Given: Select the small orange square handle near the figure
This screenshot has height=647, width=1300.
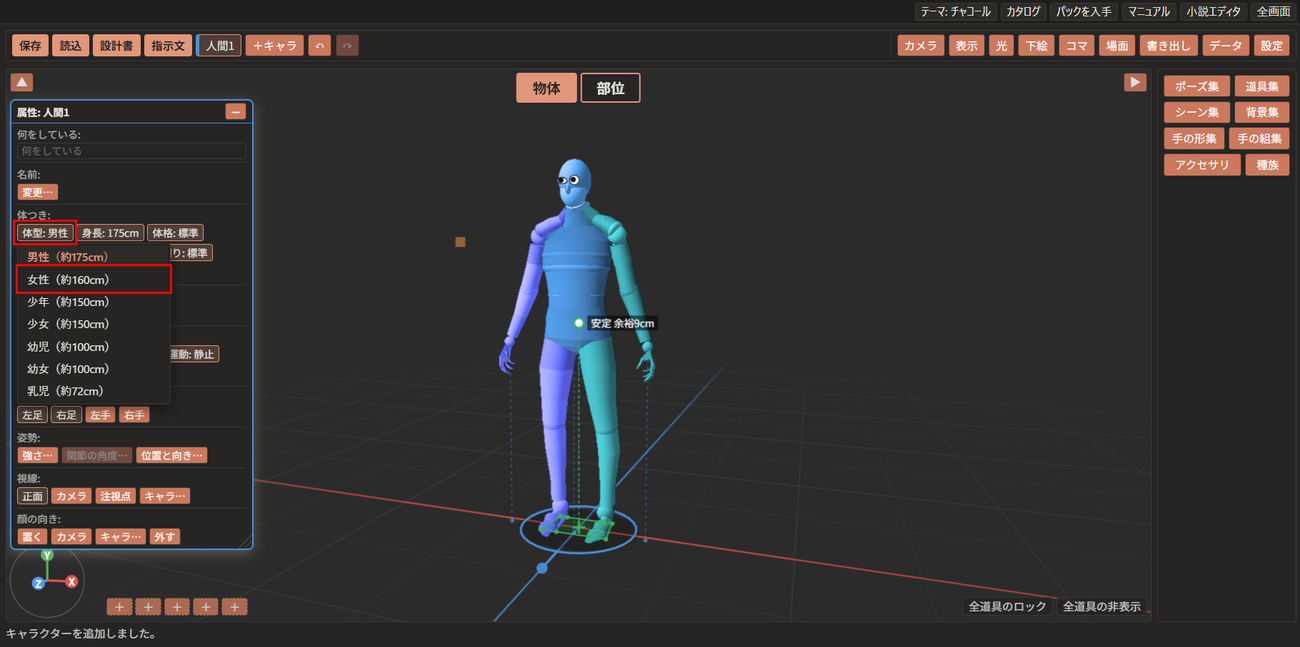Looking at the screenshot, I should [460, 242].
